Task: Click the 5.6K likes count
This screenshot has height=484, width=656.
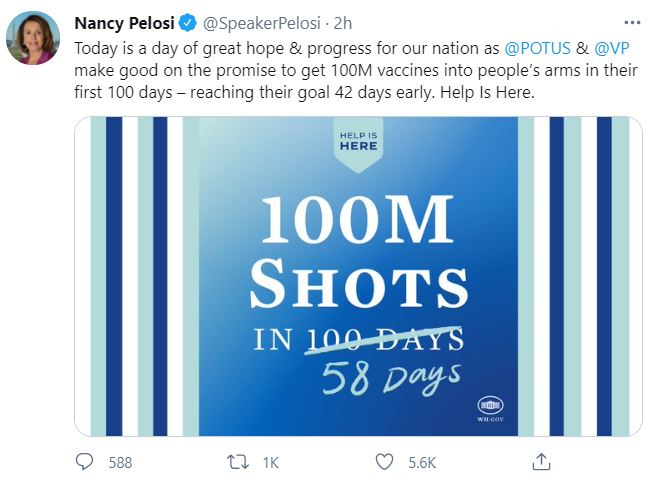Action: [423, 463]
